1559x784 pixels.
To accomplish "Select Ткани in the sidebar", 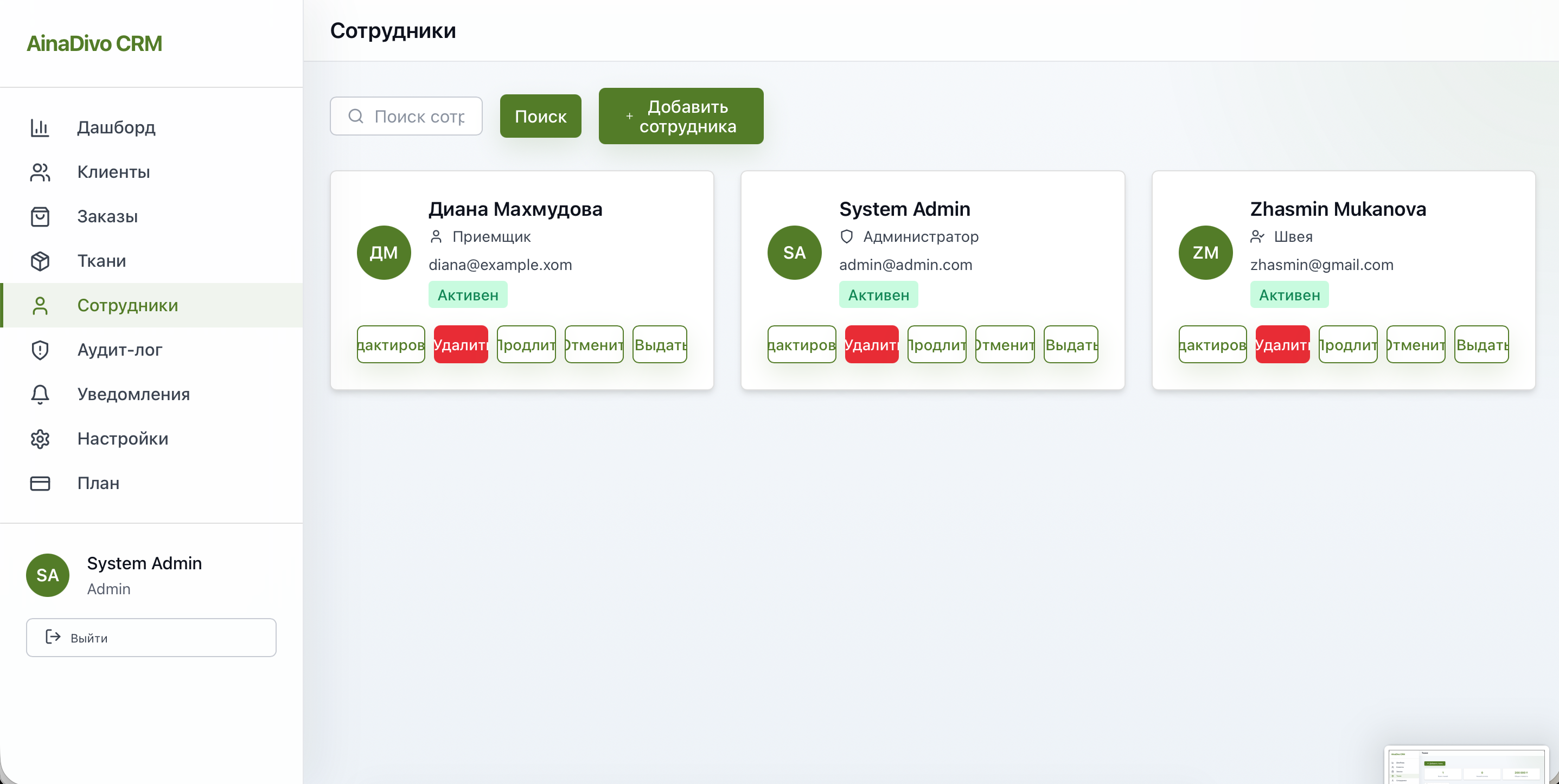I will (151, 261).
